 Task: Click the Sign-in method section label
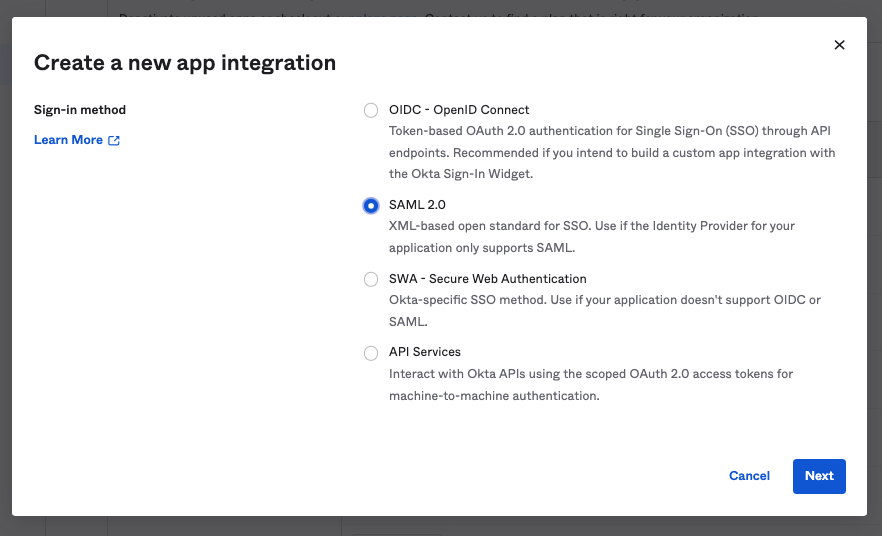point(80,110)
